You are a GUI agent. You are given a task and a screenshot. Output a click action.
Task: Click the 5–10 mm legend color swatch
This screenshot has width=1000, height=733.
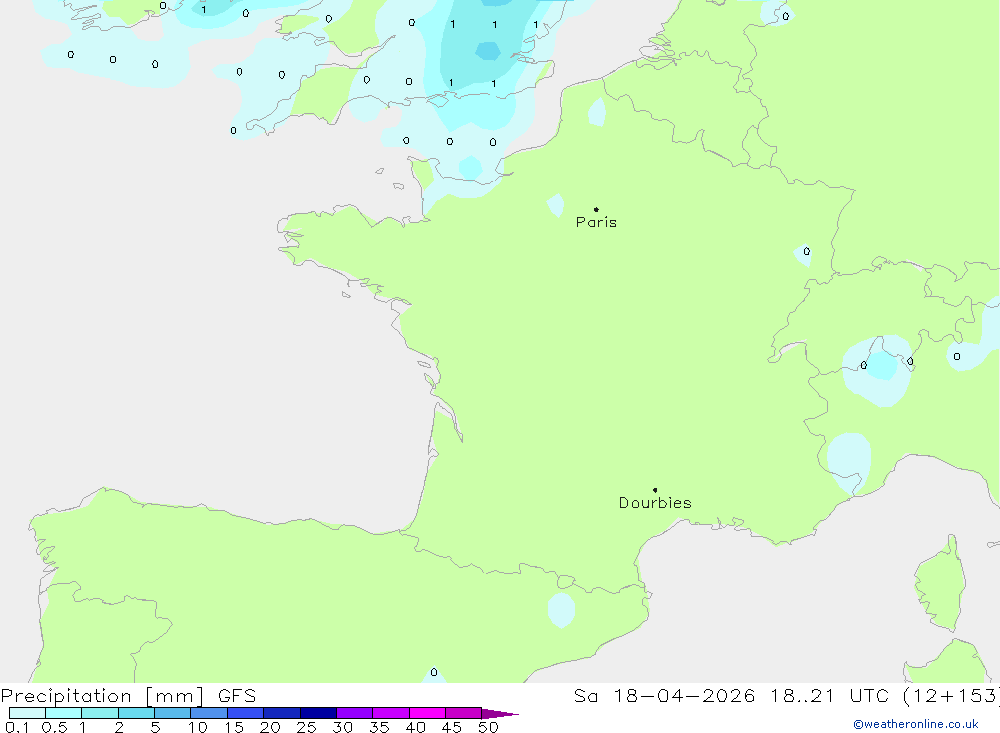pyautogui.click(x=172, y=713)
